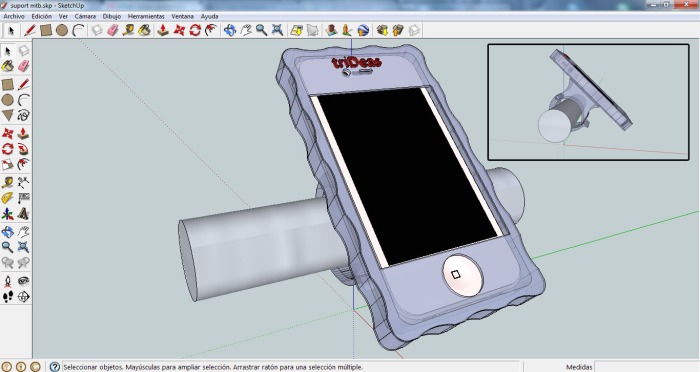Screen dimensions: 700x372
Task: Choose Rectangle tool in the horizontal toolbar
Action: (46, 30)
